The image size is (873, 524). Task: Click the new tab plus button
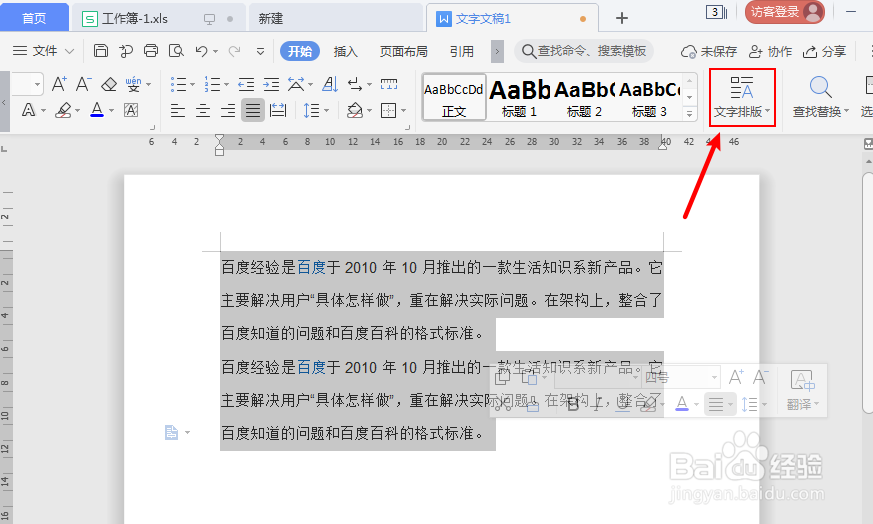coord(622,18)
